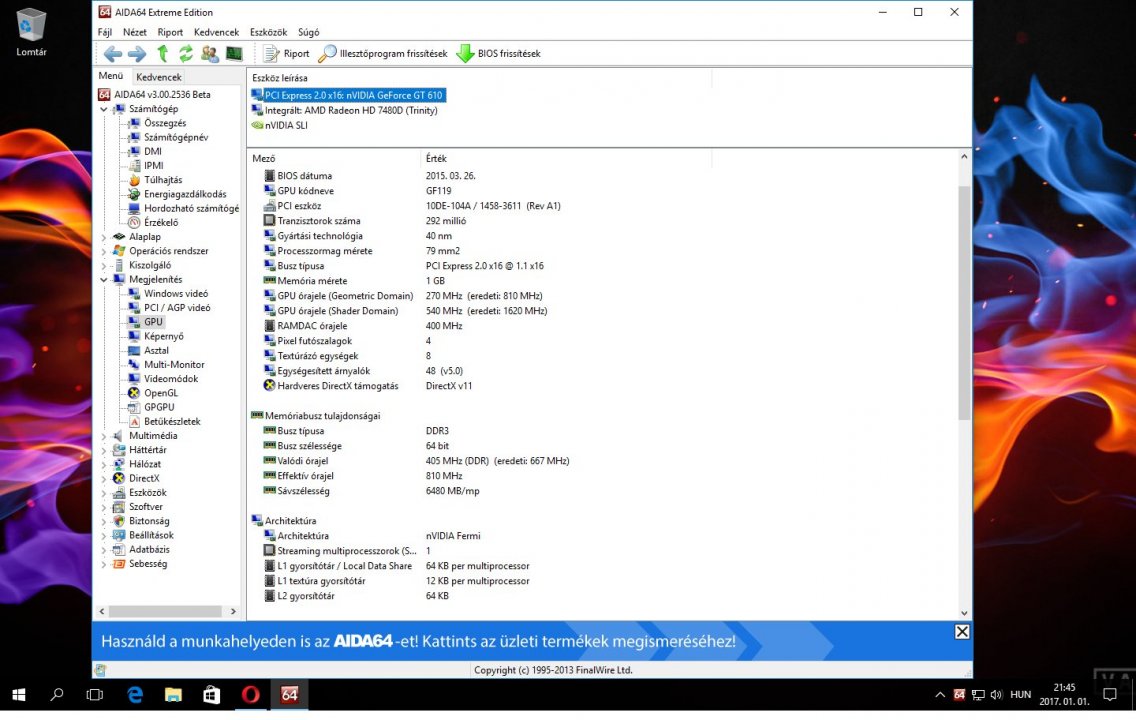Click the volume icon in system tray
This screenshot has width=1136, height=720.
[x=996, y=695]
